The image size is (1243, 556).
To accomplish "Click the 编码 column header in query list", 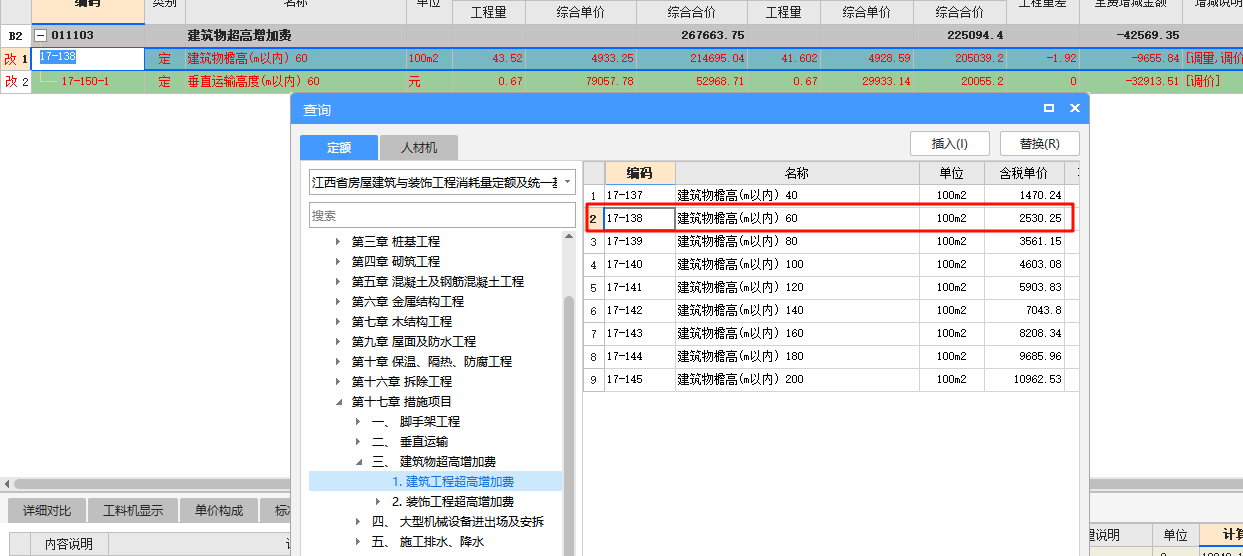I will (x=640, y=173).
